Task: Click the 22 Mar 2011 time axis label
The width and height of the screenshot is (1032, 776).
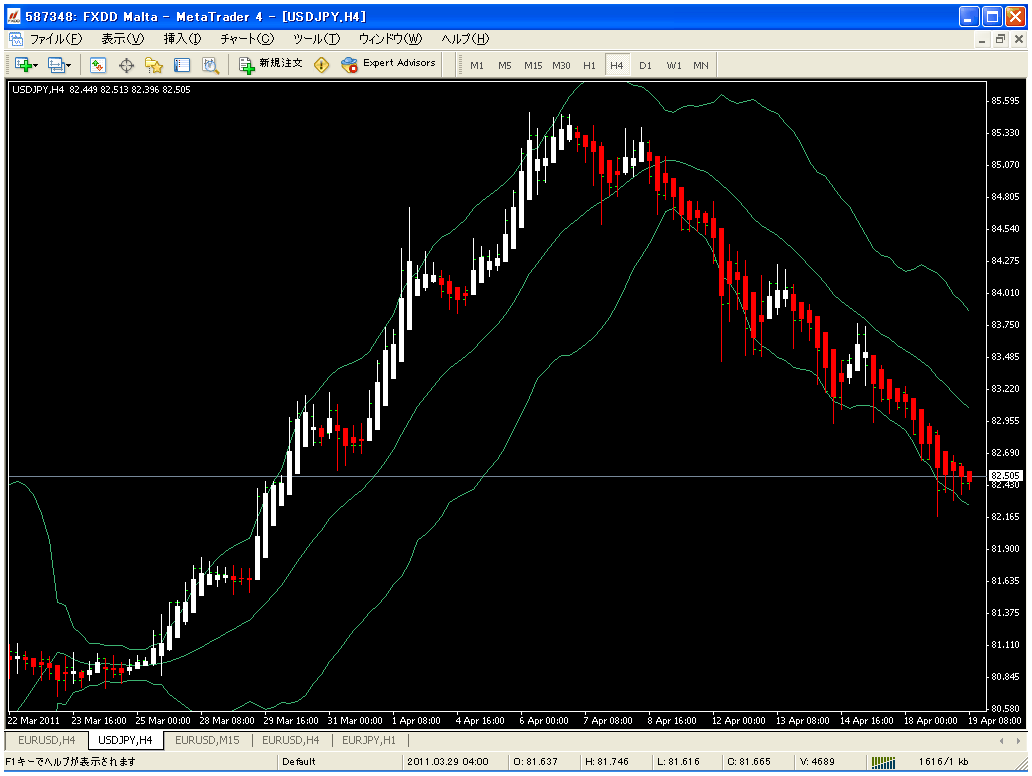Action: click(34, 721)
